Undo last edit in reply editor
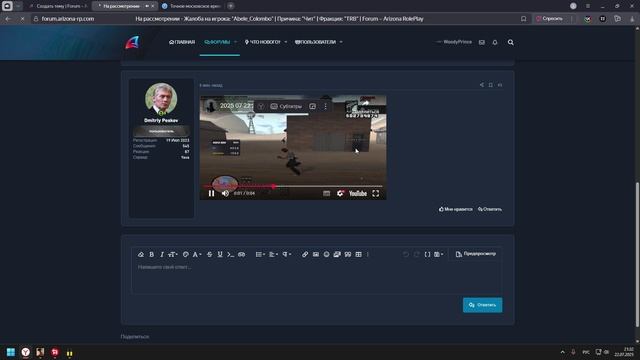 click(x=406, y=254)
